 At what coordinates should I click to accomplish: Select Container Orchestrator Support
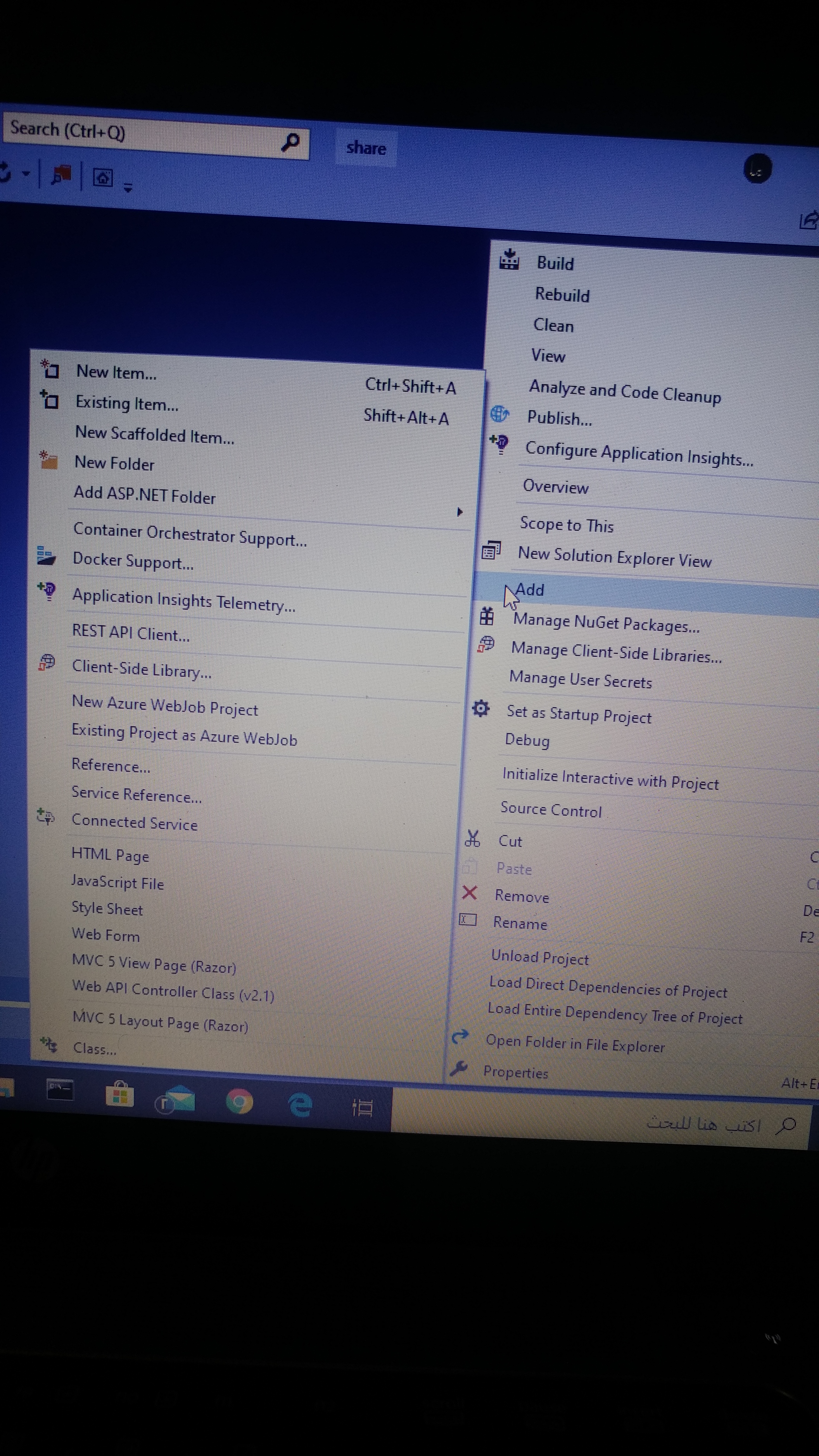pos(190,534)
